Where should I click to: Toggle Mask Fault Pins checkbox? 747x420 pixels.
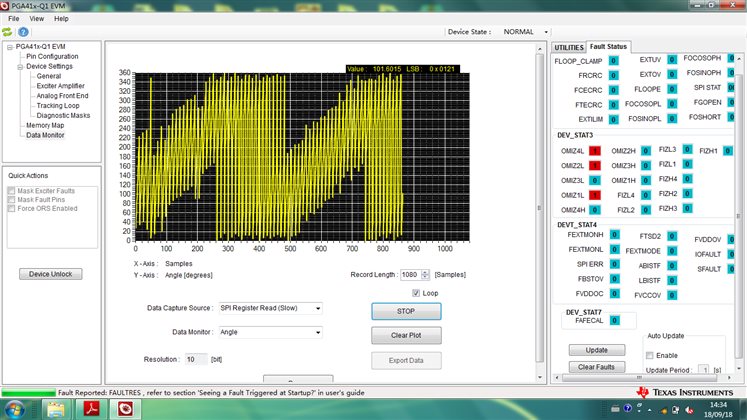[11, 200]
